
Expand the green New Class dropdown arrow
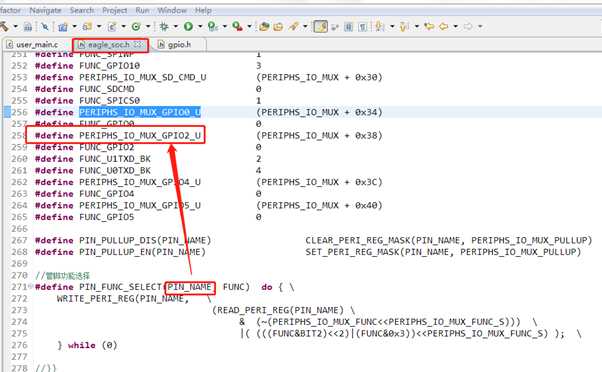148,26
